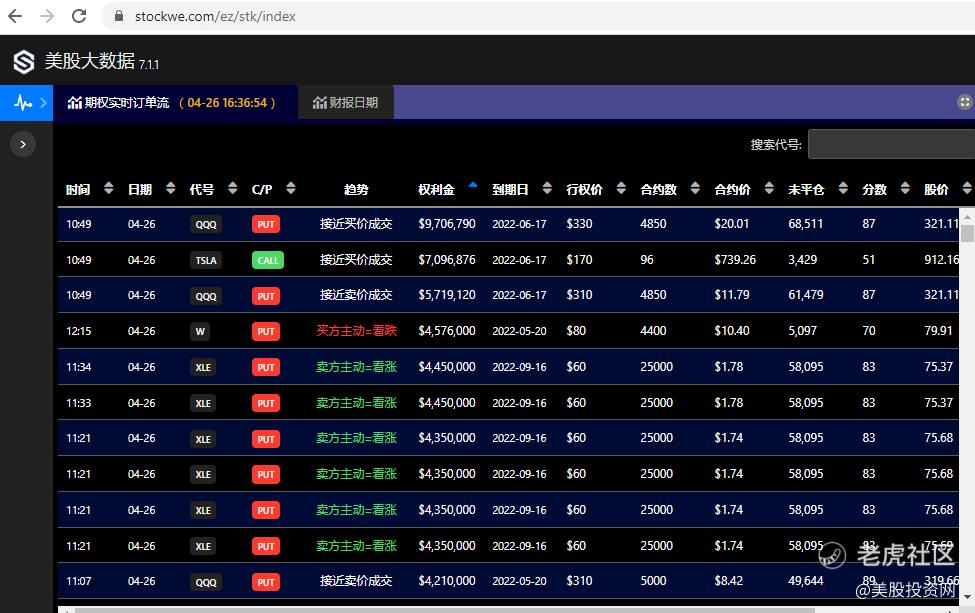Click the 12:15 time cell
This screenshot has width=975, height=613.
[79, 331]
